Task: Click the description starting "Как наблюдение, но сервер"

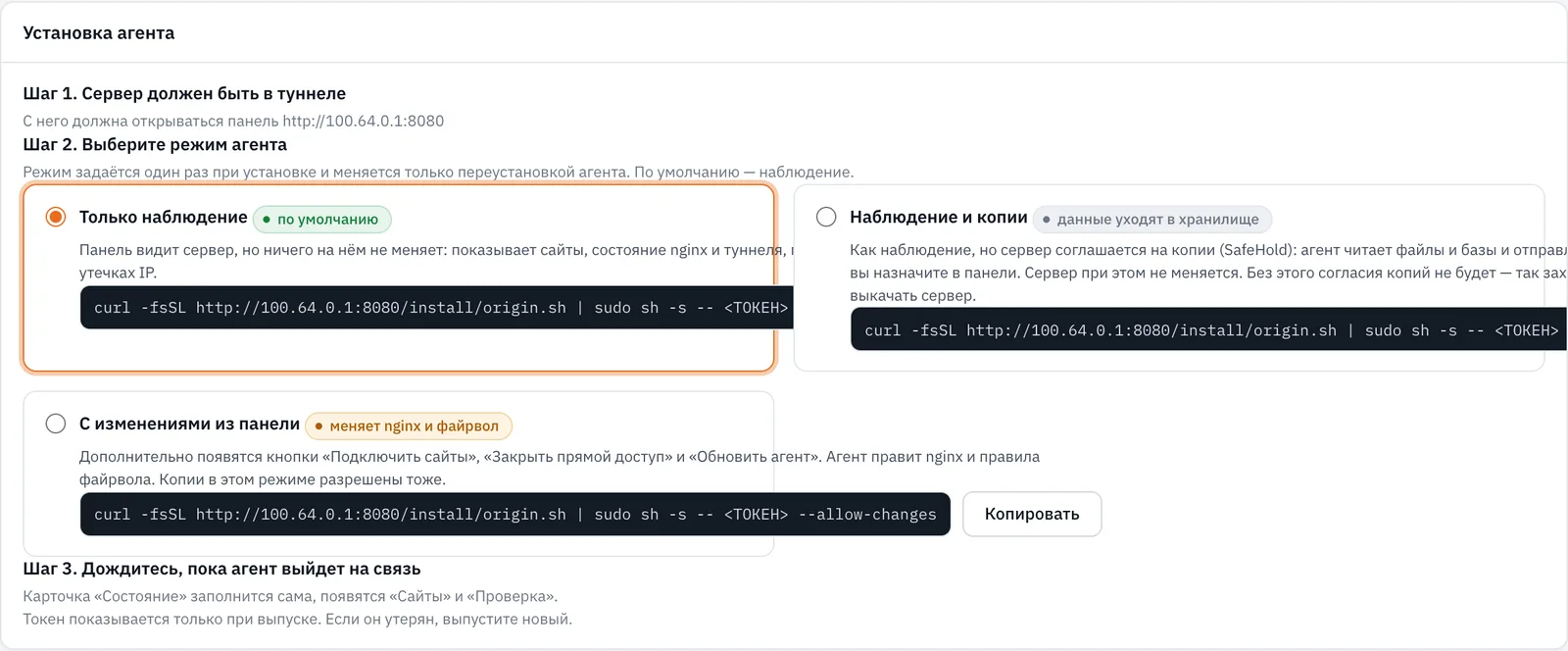Action: [x=1207, y=273]
